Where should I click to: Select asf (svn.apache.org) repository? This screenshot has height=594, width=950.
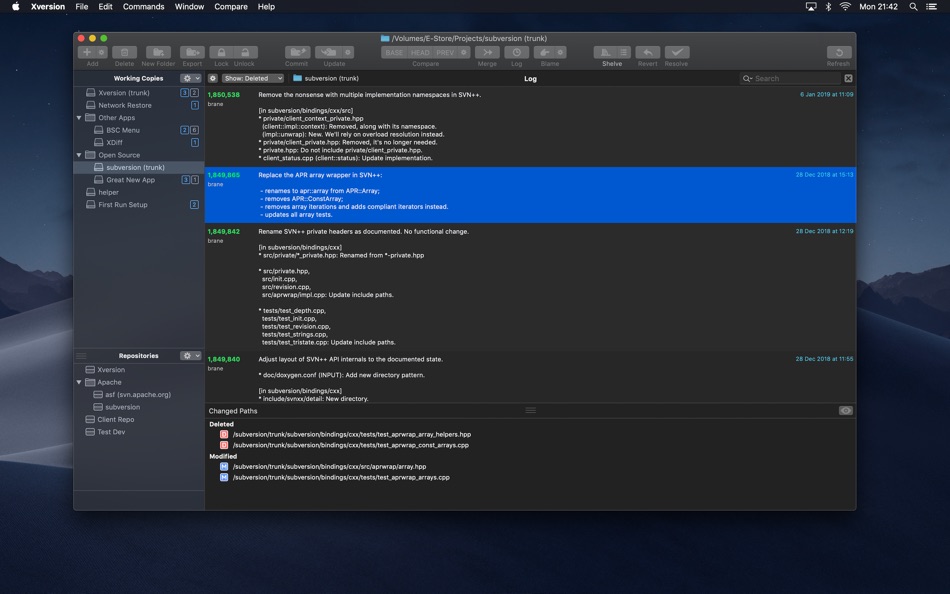(139, 394)
